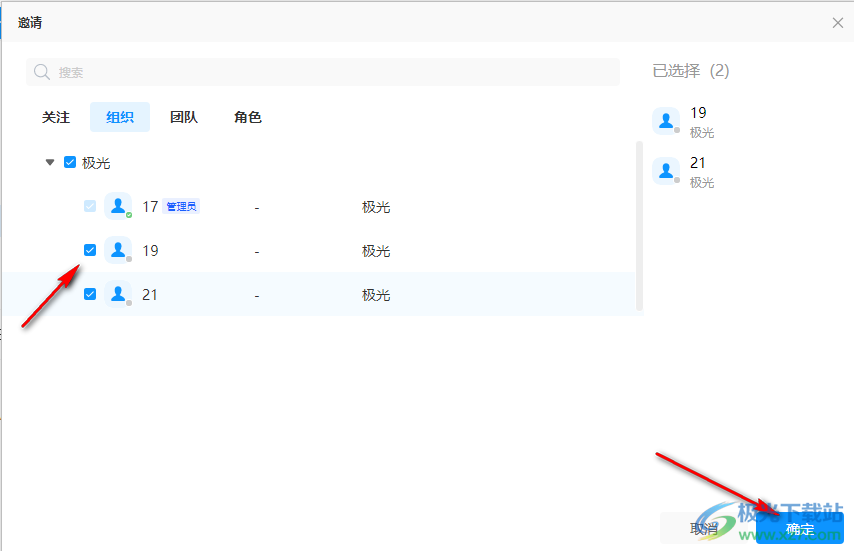The height and width of the screenshot is (551, 854).
Task: Click the 取消 button
Action: pos(704,528)
